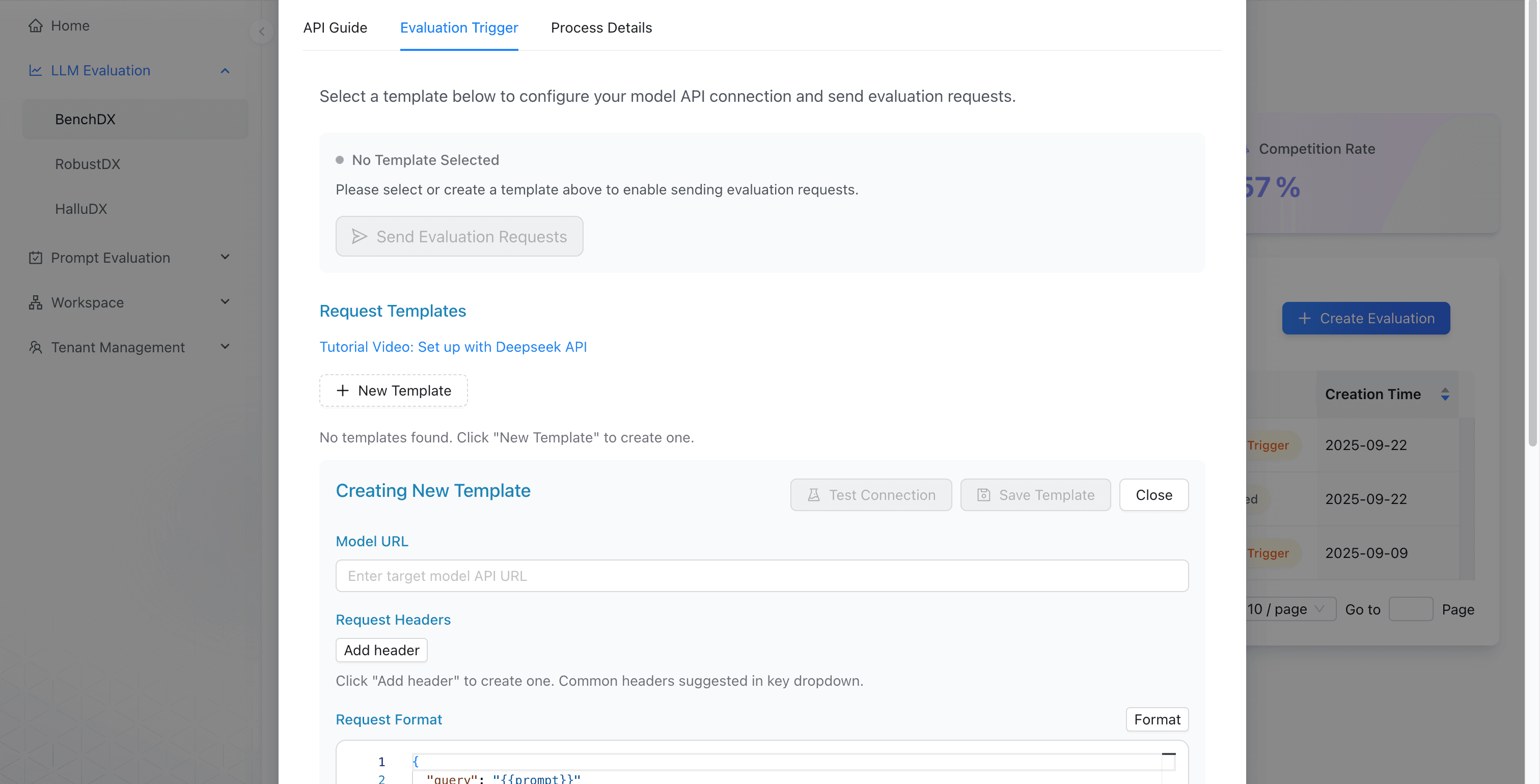Click the Competition Rate card label

pyautogui.click(x=1316, y=149)
